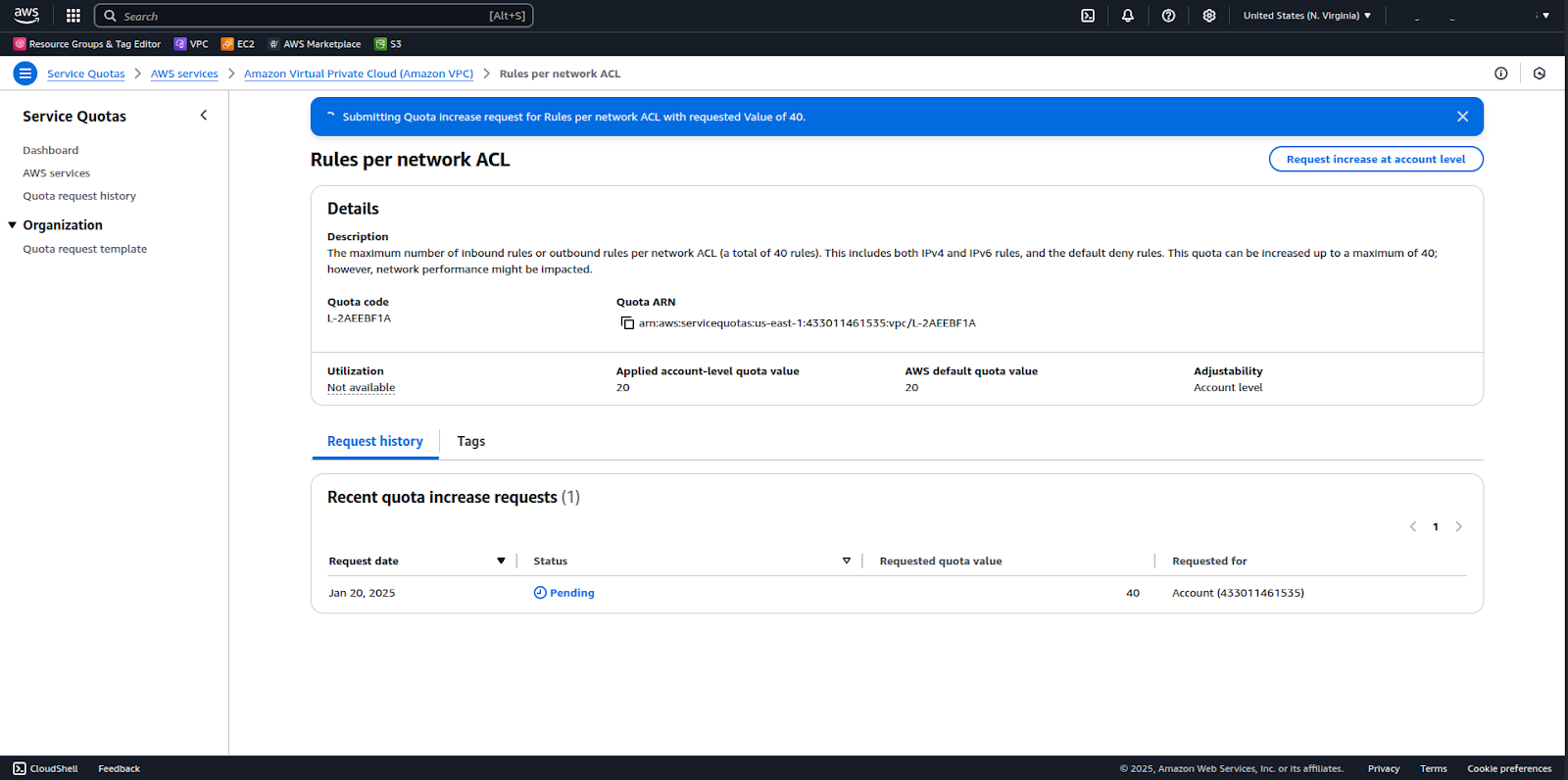The width and height of the screenshot is (1568, 780).
Task: Click the EC2 shortcut in favorites bar
Action: (x=238, y=44)
